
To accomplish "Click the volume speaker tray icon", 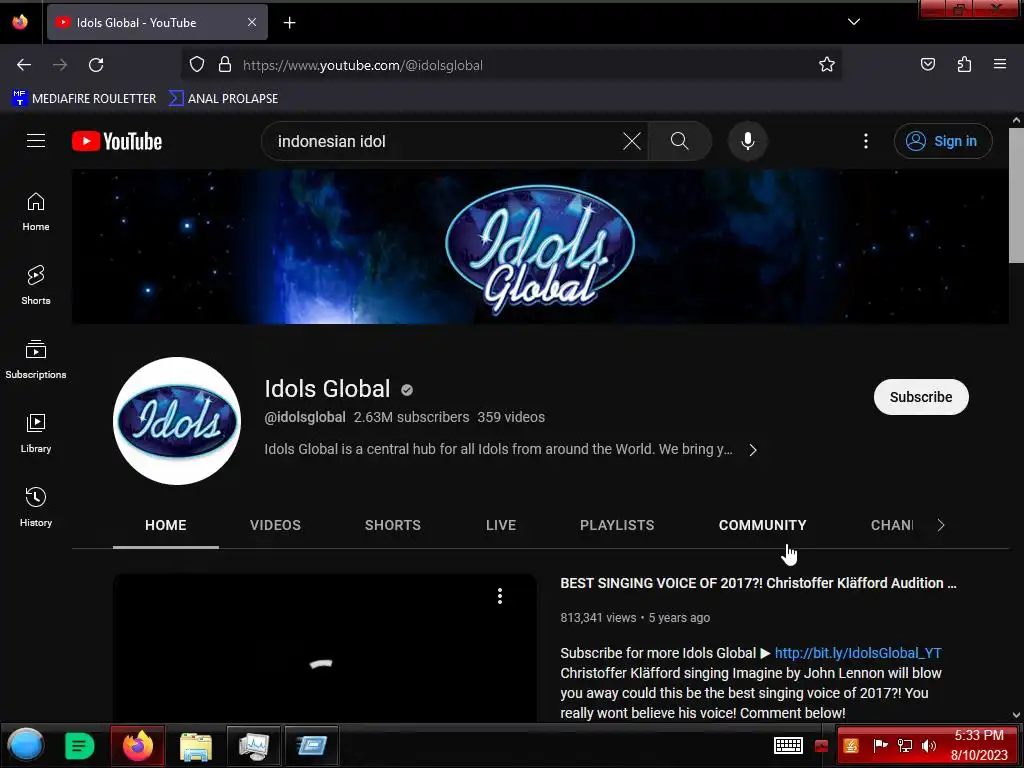I will point(929,746).
